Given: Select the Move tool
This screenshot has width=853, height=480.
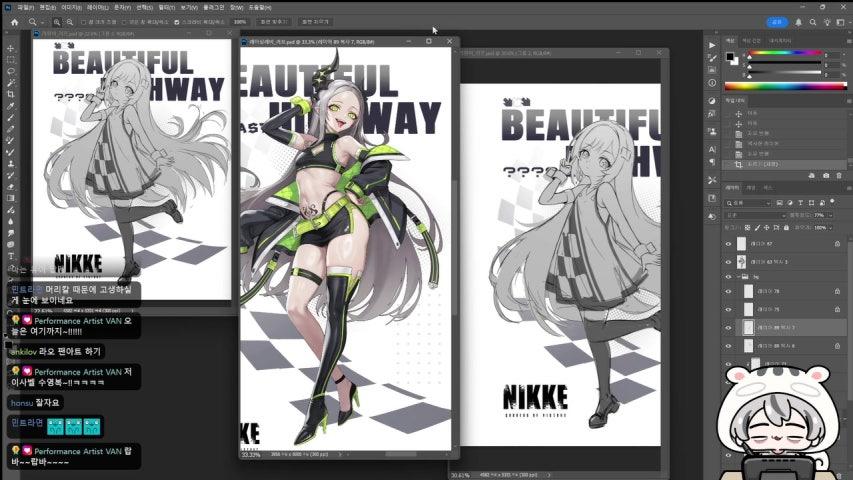Looking at the screenshot, I should tap(10, 48).
